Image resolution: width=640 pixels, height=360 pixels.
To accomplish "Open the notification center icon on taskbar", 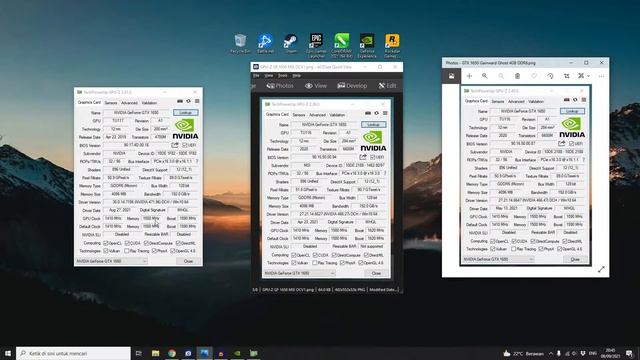I will point(629,353).
